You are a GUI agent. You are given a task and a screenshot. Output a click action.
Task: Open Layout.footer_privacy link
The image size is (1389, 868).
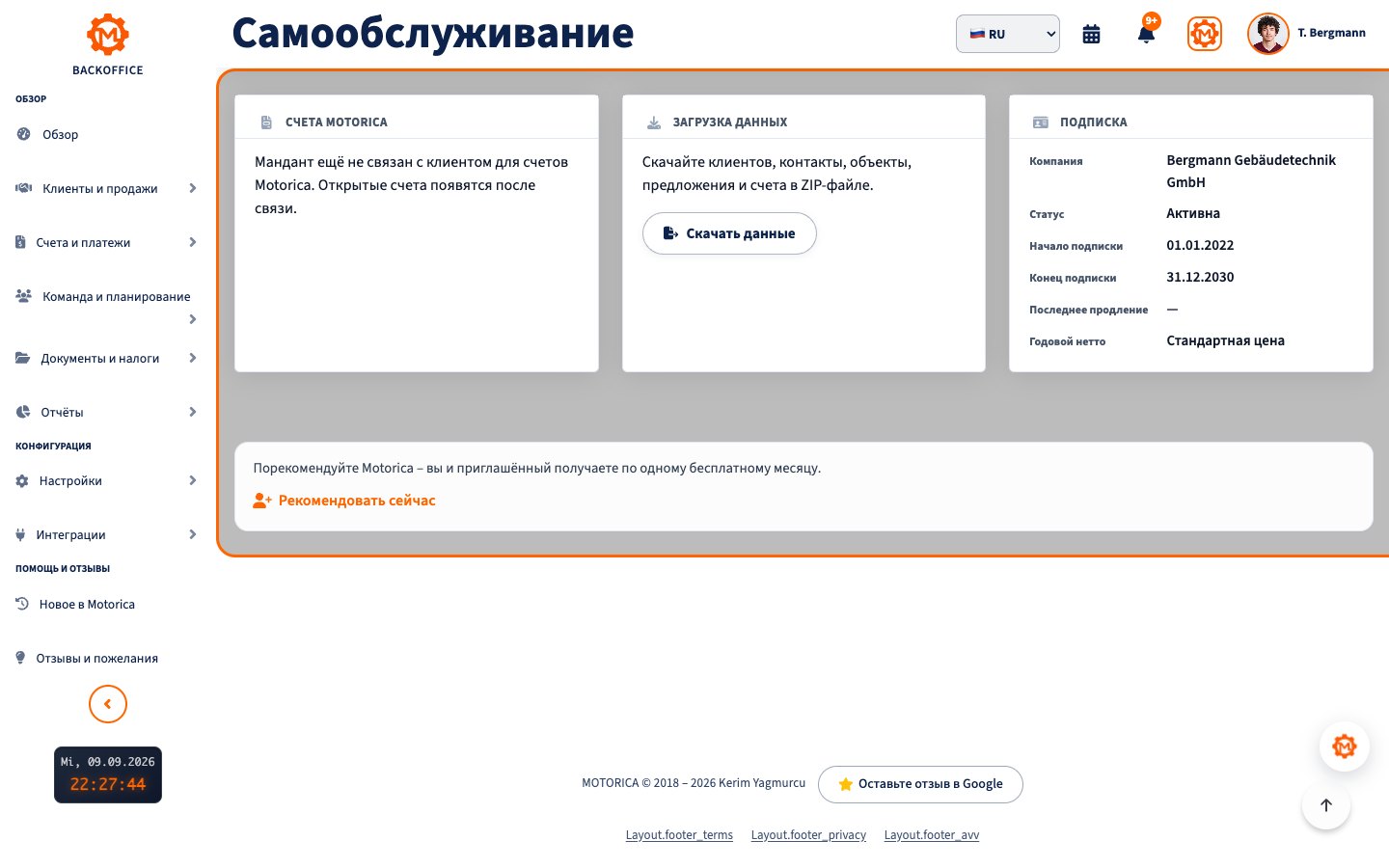tap(808, 835)
